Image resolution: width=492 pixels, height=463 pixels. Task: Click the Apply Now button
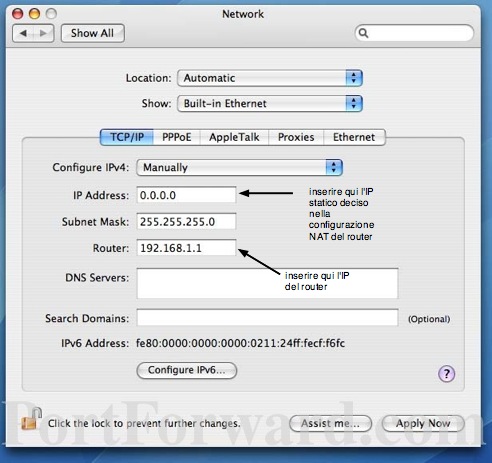click(423, 423)
